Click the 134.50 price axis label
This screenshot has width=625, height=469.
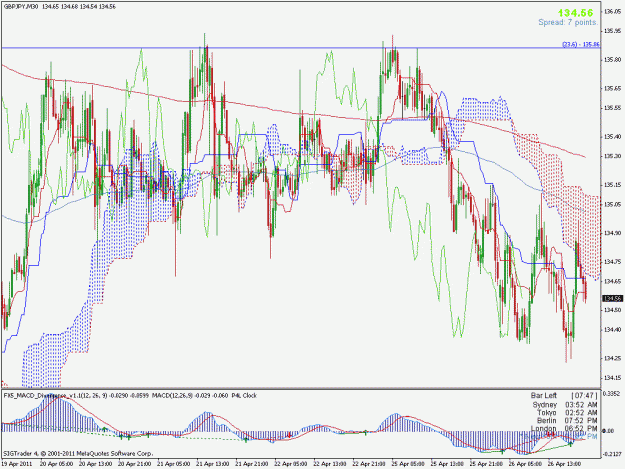click(x=613, y=310)
